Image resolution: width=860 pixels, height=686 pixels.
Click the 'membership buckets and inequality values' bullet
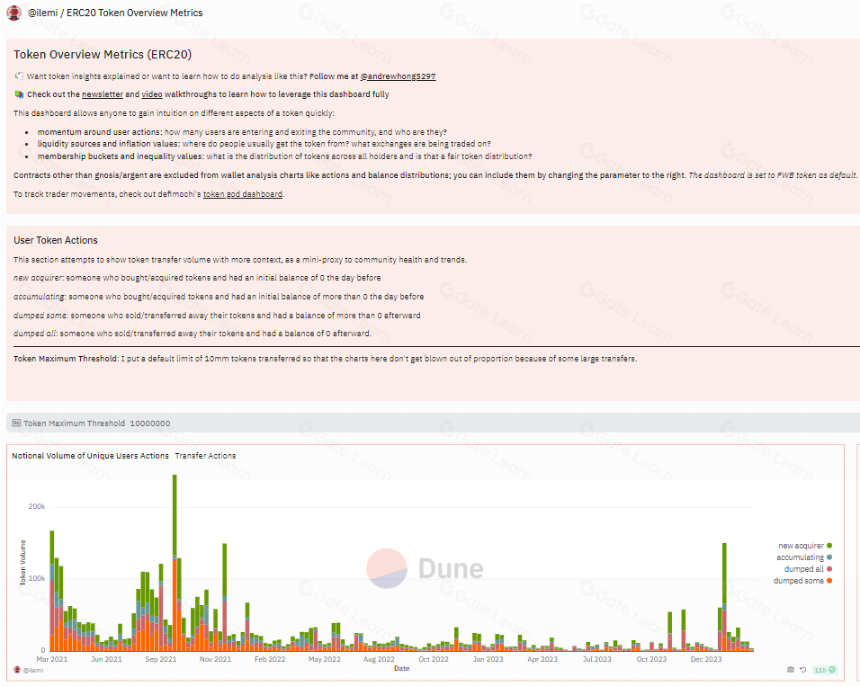coord(285,156)
